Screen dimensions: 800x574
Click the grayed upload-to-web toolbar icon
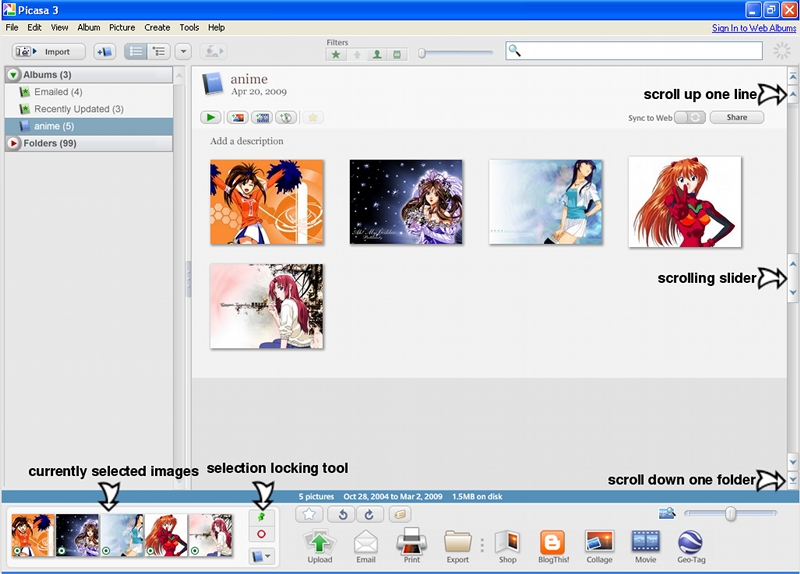point(213,52)
